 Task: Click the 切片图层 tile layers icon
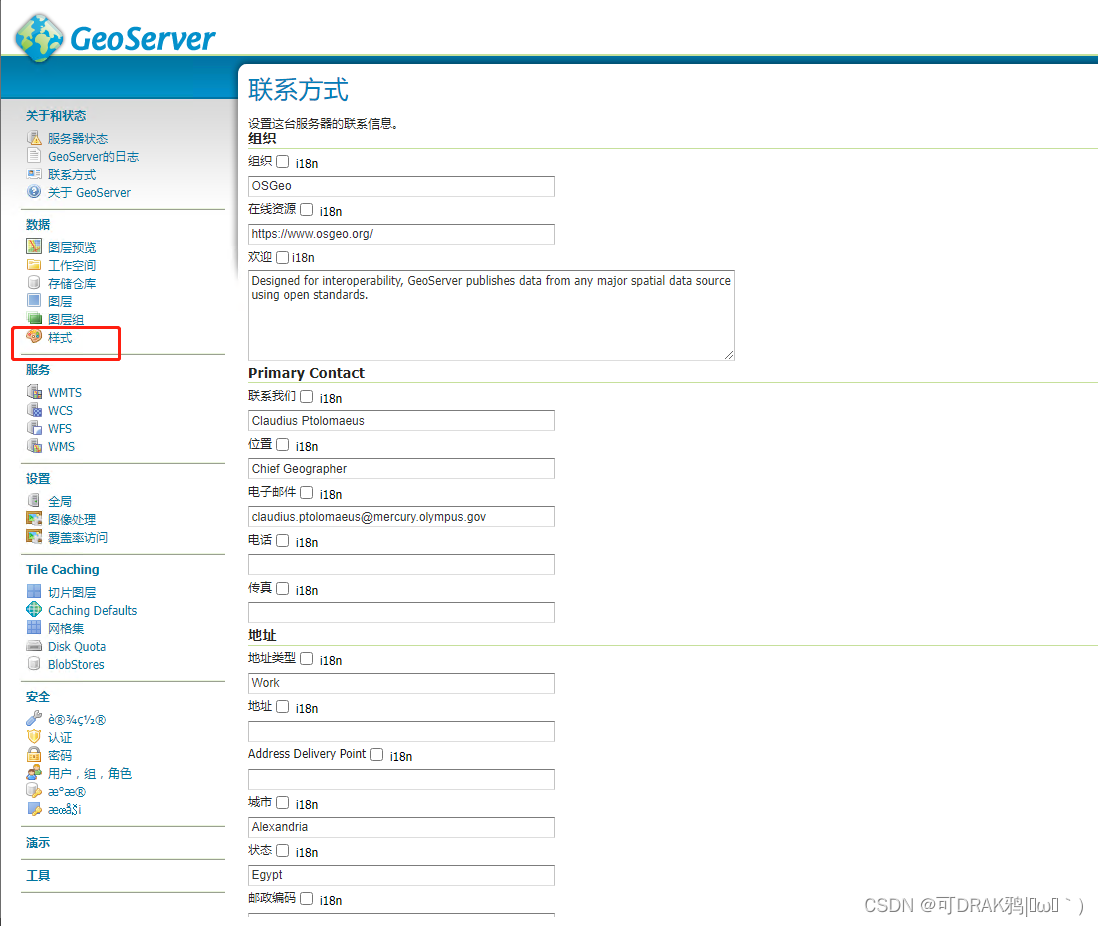pos(34,591)
